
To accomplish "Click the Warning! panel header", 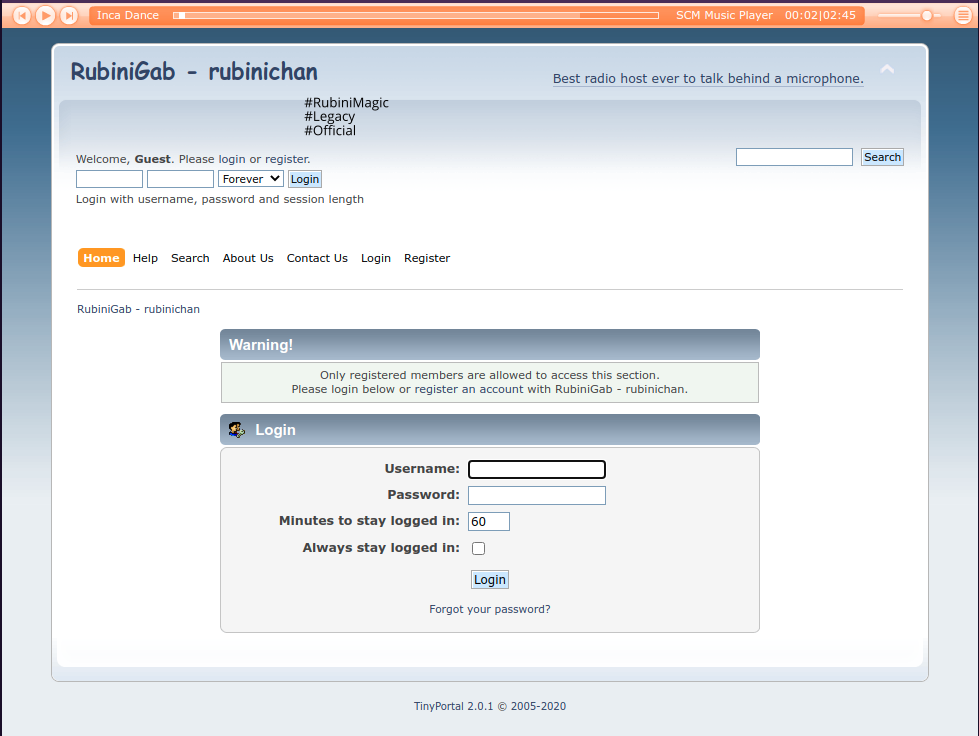I will pyautogui.click(x=490, y=345).
